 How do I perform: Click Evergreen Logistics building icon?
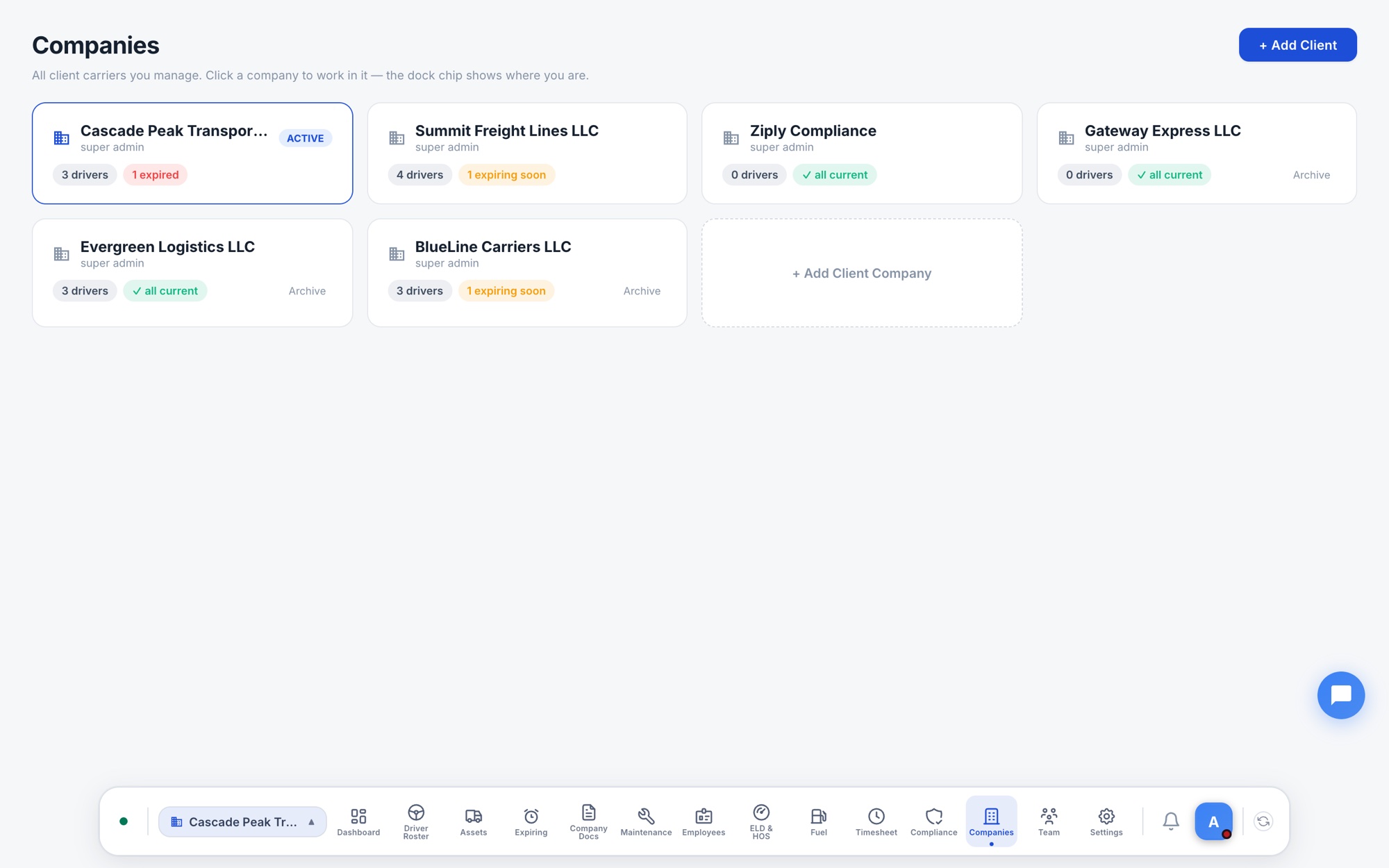coord(62,254)
